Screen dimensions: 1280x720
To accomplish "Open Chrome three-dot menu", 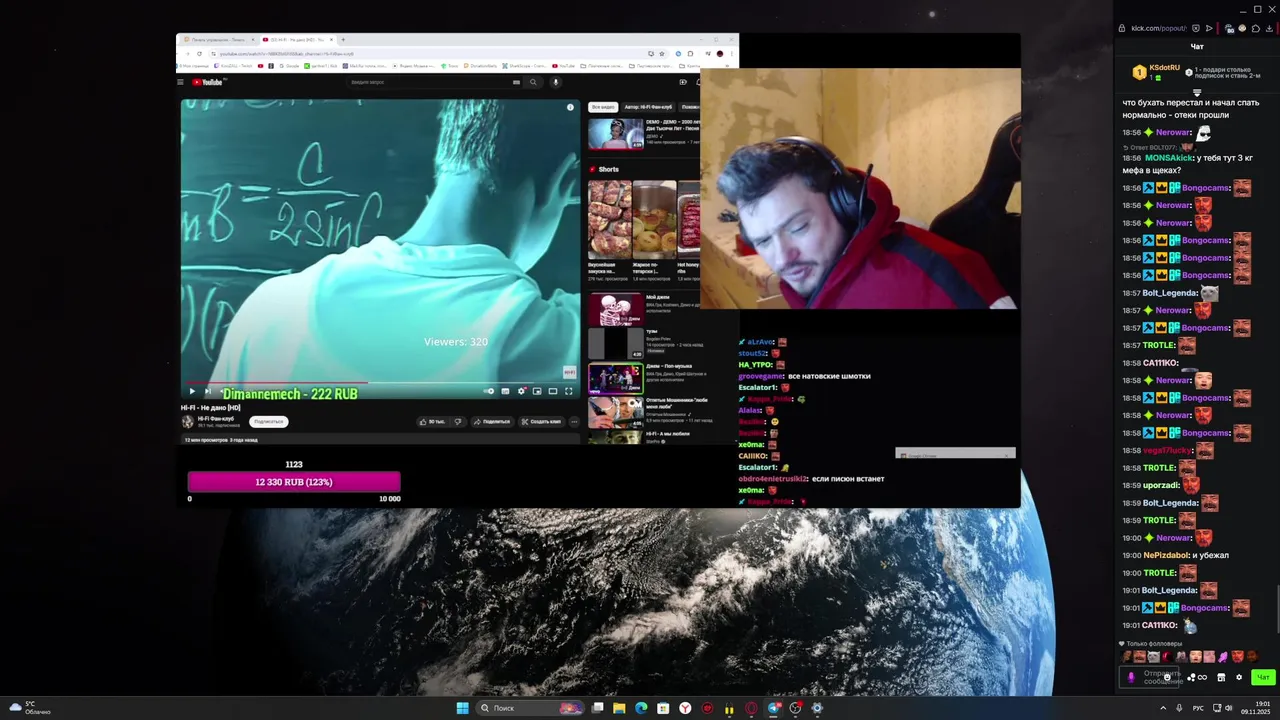I will 731,53.
